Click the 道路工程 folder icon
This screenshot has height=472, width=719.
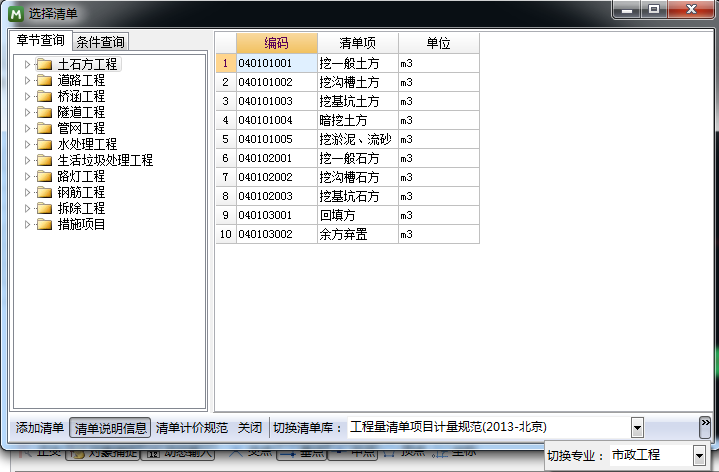[44, 81]
